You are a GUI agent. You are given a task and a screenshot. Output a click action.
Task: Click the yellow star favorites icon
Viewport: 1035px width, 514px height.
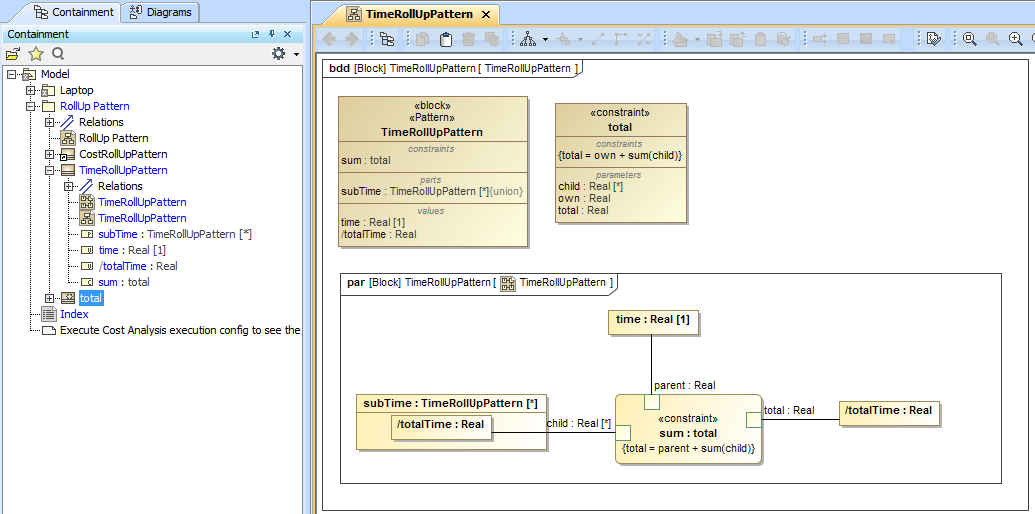[x=36, y=54]
